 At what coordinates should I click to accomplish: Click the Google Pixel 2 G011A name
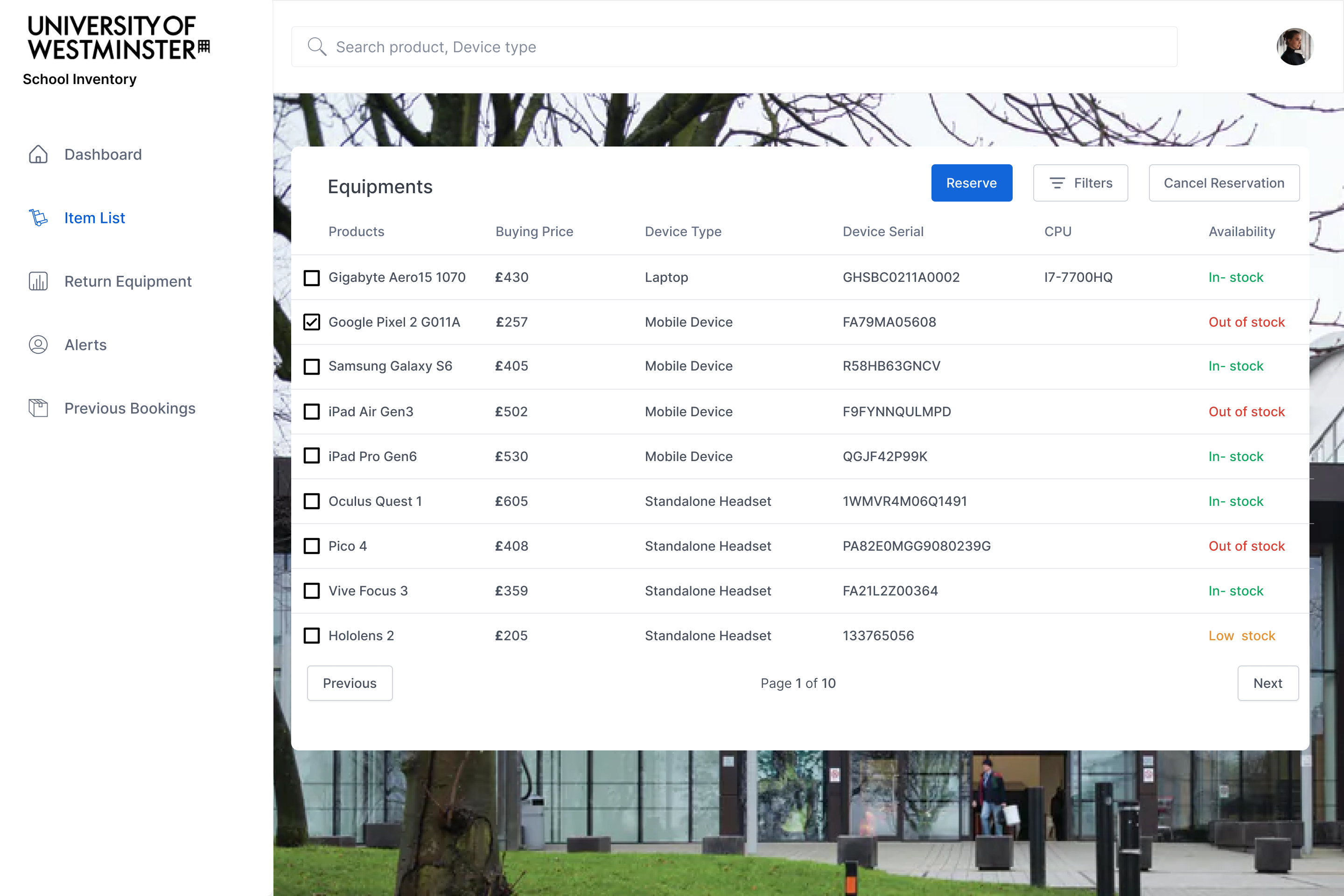(x=394, y=322)
